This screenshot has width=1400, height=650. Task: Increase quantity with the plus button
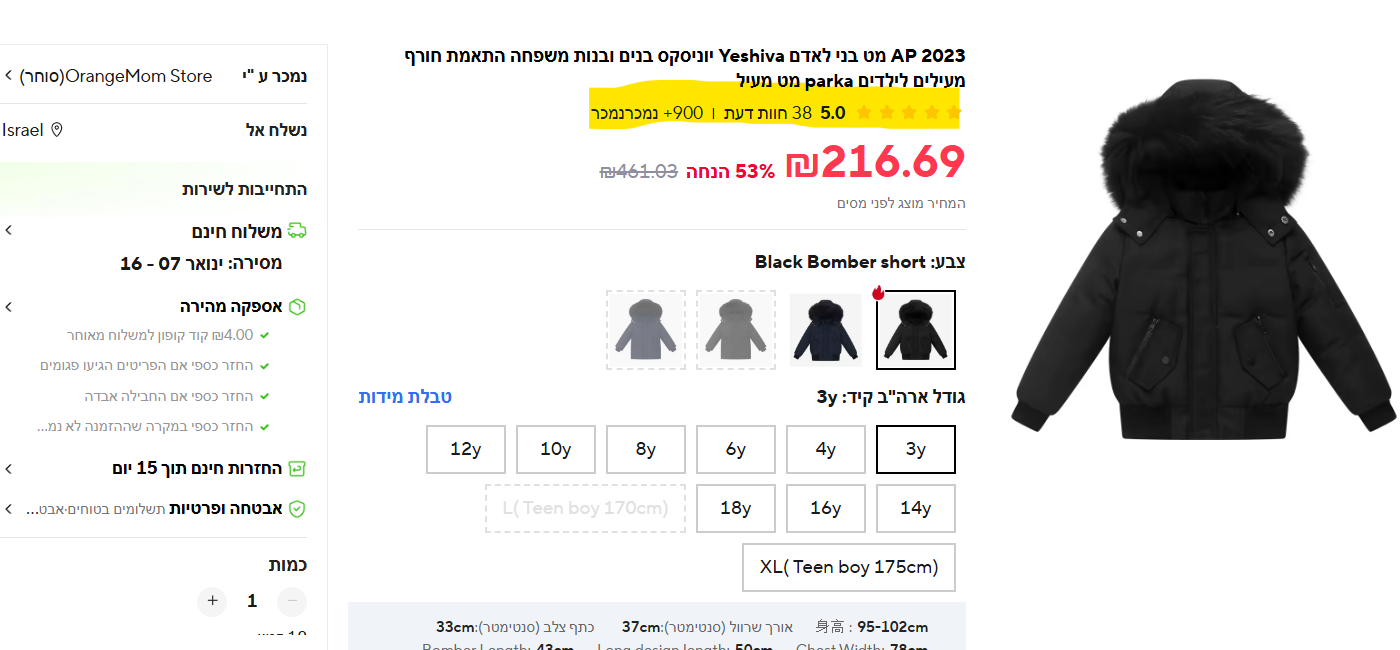coord(212,601)
